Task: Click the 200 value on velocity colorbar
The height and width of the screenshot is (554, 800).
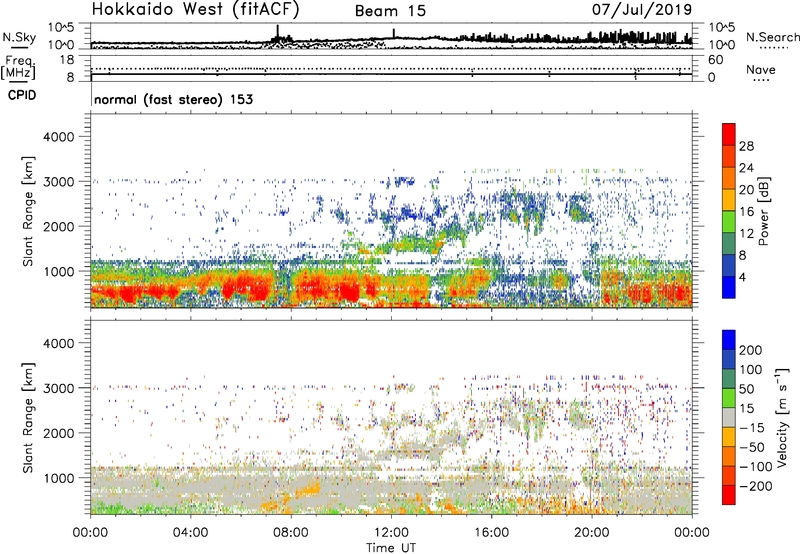Action: pyautogui.click(x=751, y=350)
